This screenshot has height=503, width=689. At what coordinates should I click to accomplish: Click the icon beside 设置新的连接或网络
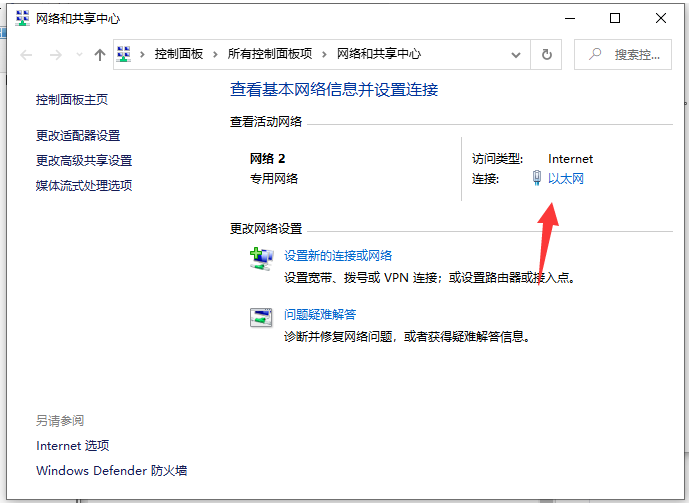260,259
